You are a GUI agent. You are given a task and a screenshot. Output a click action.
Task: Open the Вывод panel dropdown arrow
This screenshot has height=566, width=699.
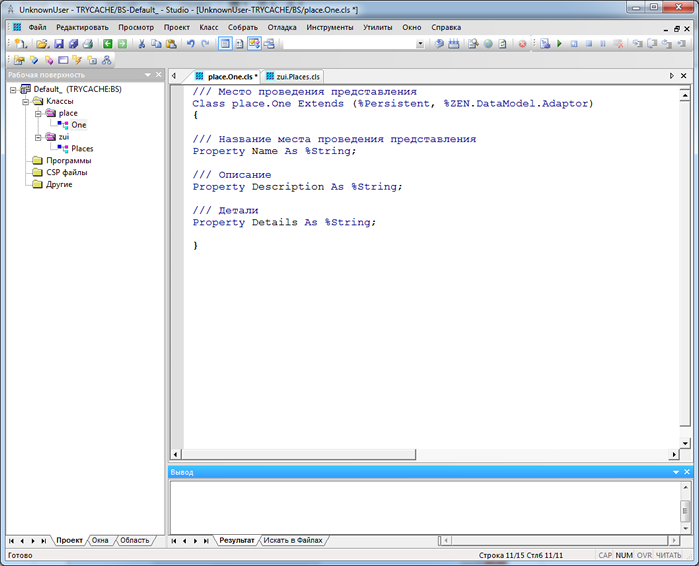(x=676, y=472)
